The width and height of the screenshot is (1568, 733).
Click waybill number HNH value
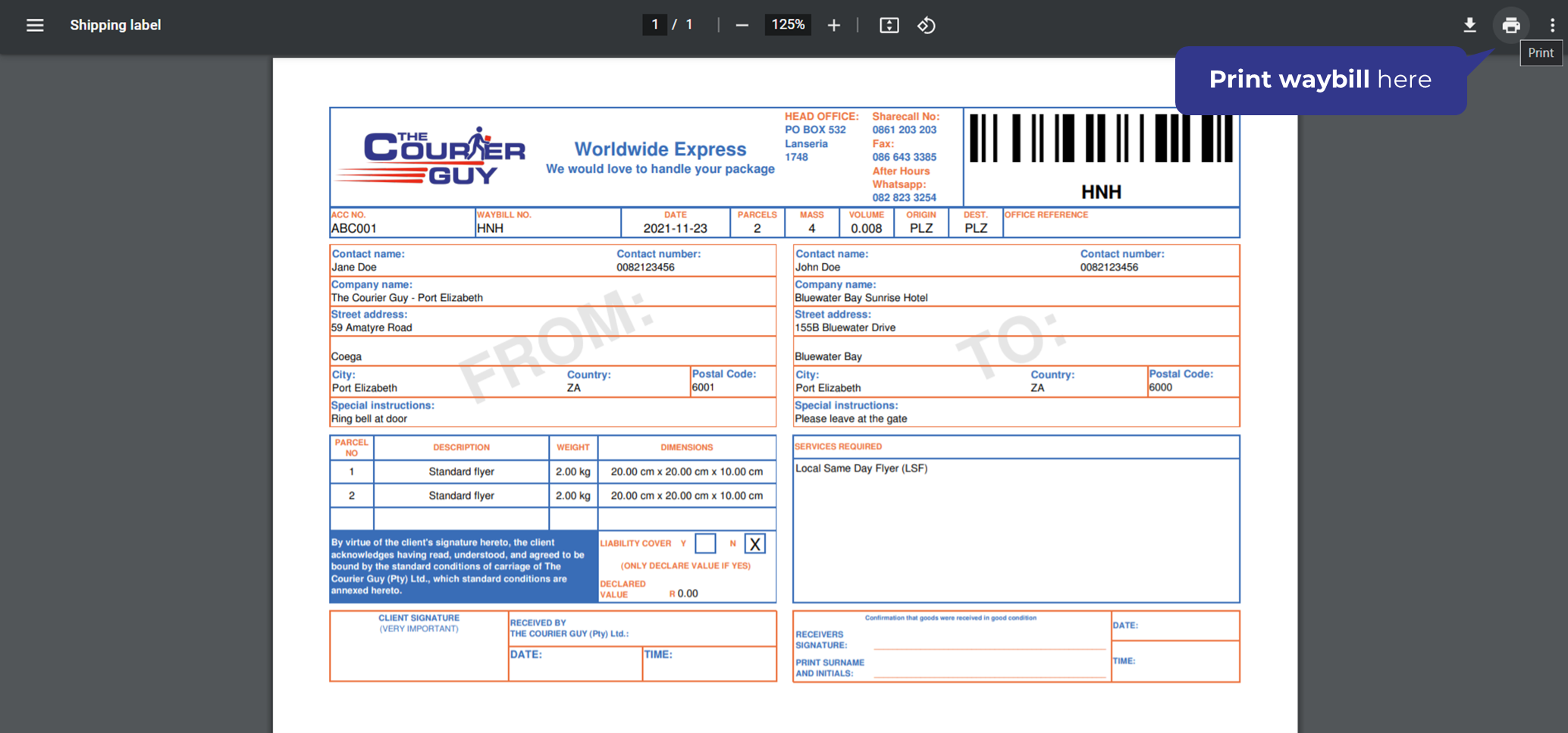point(490,228)
